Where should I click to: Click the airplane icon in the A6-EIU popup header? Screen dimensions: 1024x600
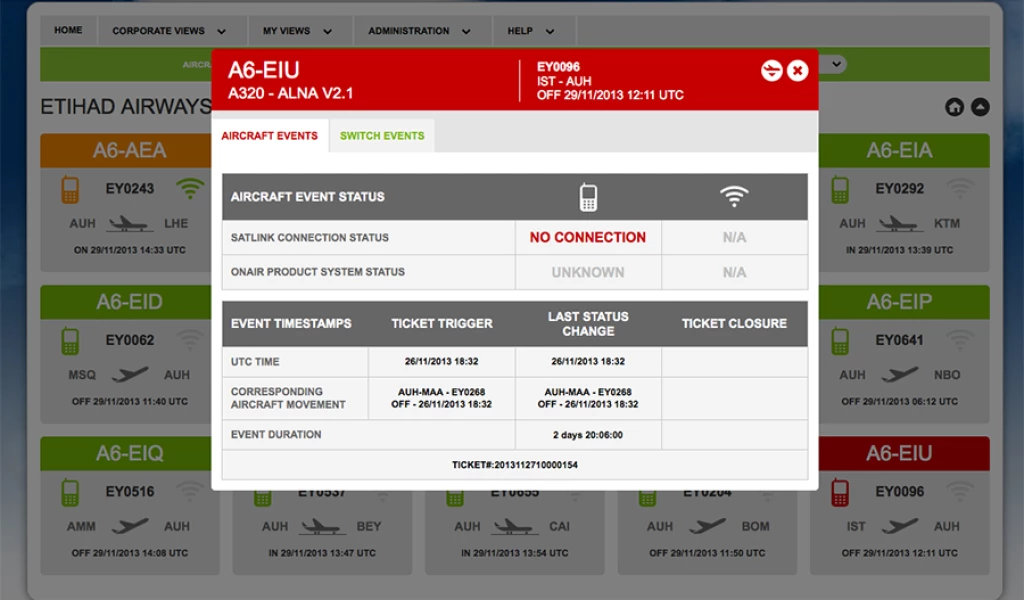click(771, 70)
